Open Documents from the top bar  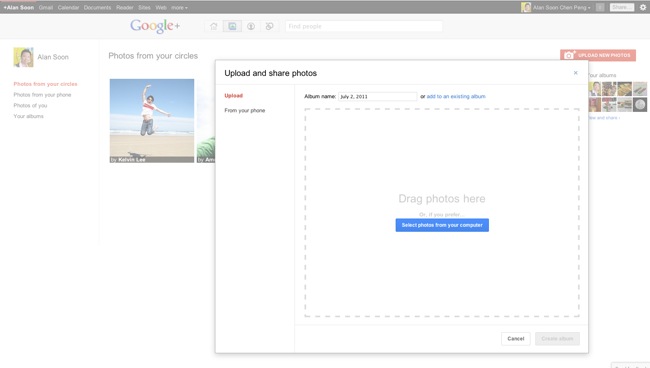pos(97,7)
